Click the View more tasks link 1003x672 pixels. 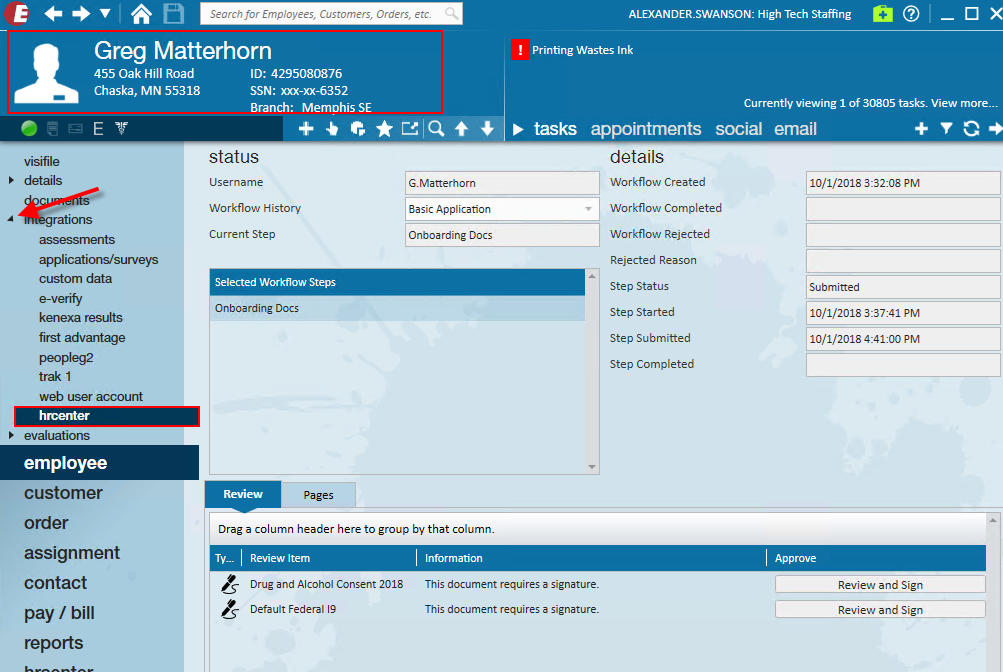click(x=964, y=103)
